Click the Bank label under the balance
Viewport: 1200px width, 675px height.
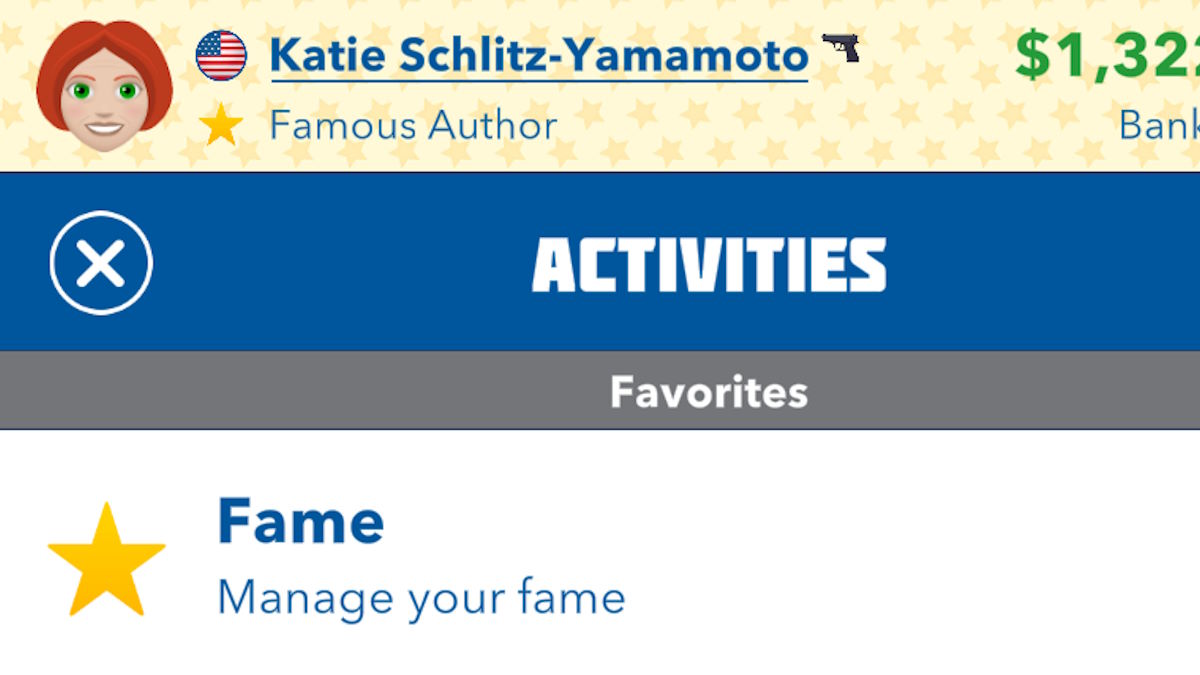tap(1158, 125)
